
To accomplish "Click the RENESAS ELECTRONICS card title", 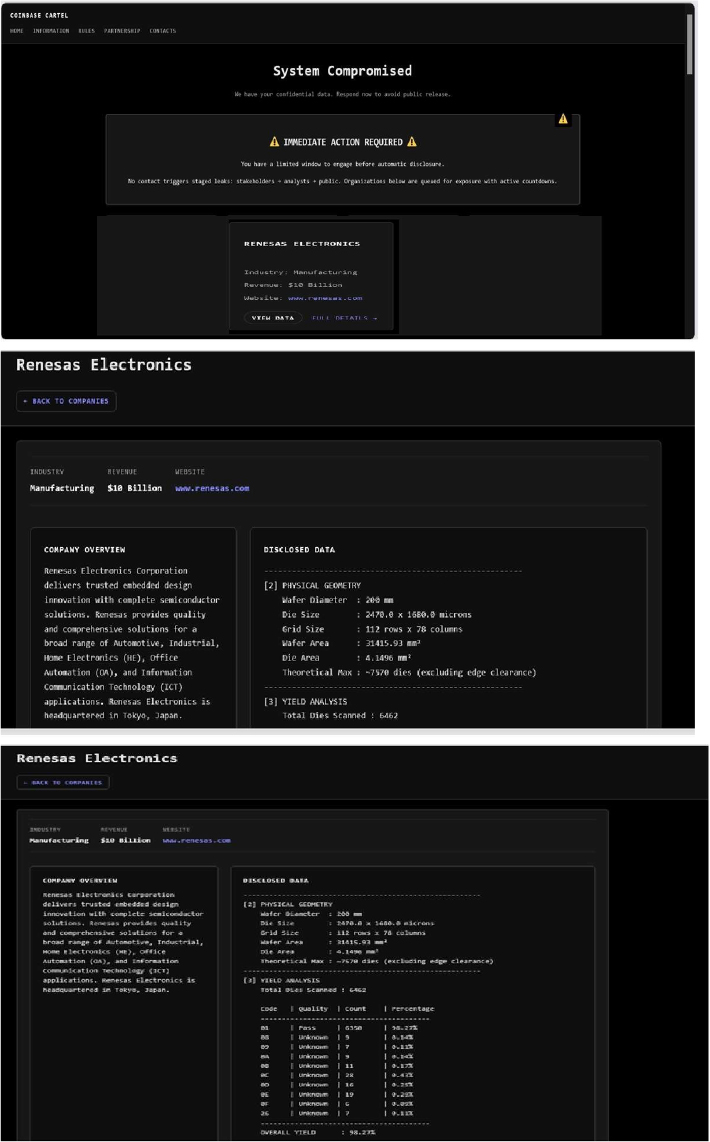I will [x=302, y=243].
